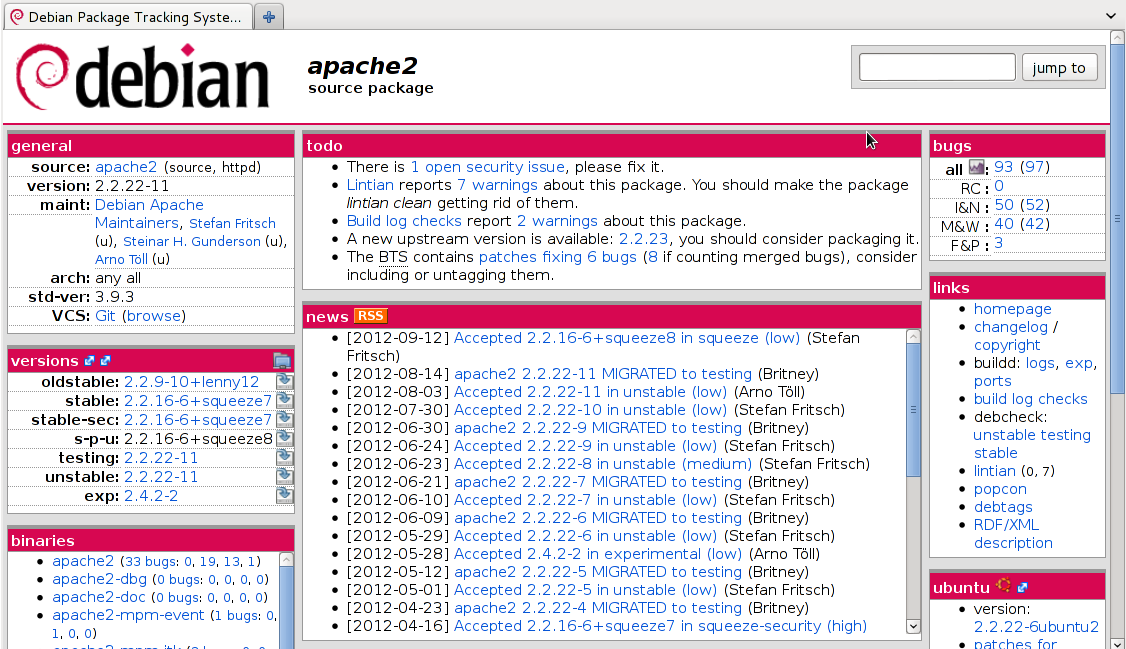Viewport: 1126px width, 649px height.
Task: Click news list scroll down arrow
Action: coord(913,626)
